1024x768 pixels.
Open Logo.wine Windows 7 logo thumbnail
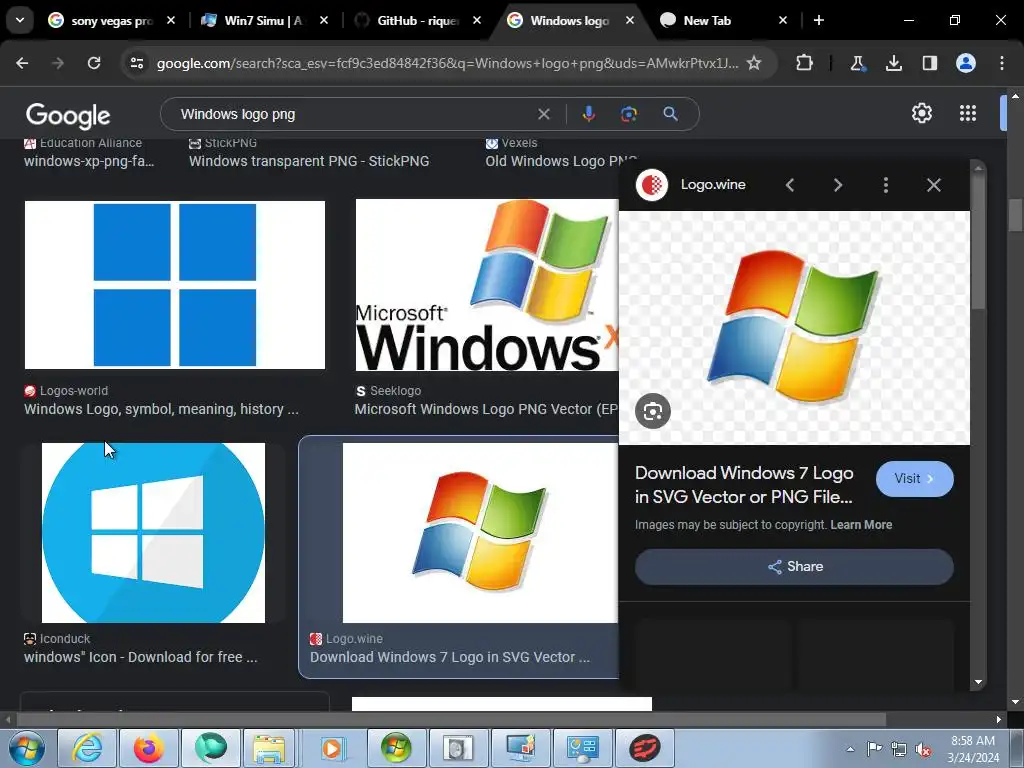click(x=480, y=533)
